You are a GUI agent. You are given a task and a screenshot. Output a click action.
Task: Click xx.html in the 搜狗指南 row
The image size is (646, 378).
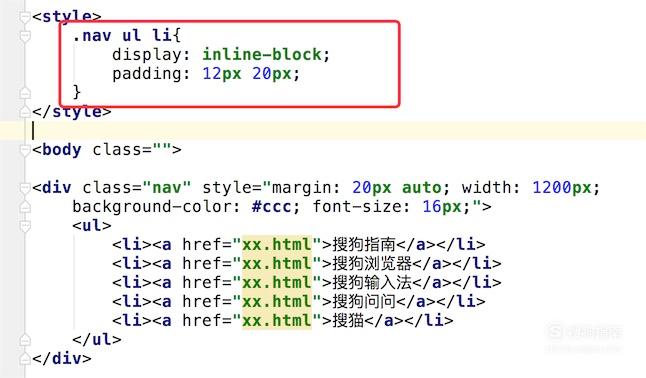(x=277, y=244)
